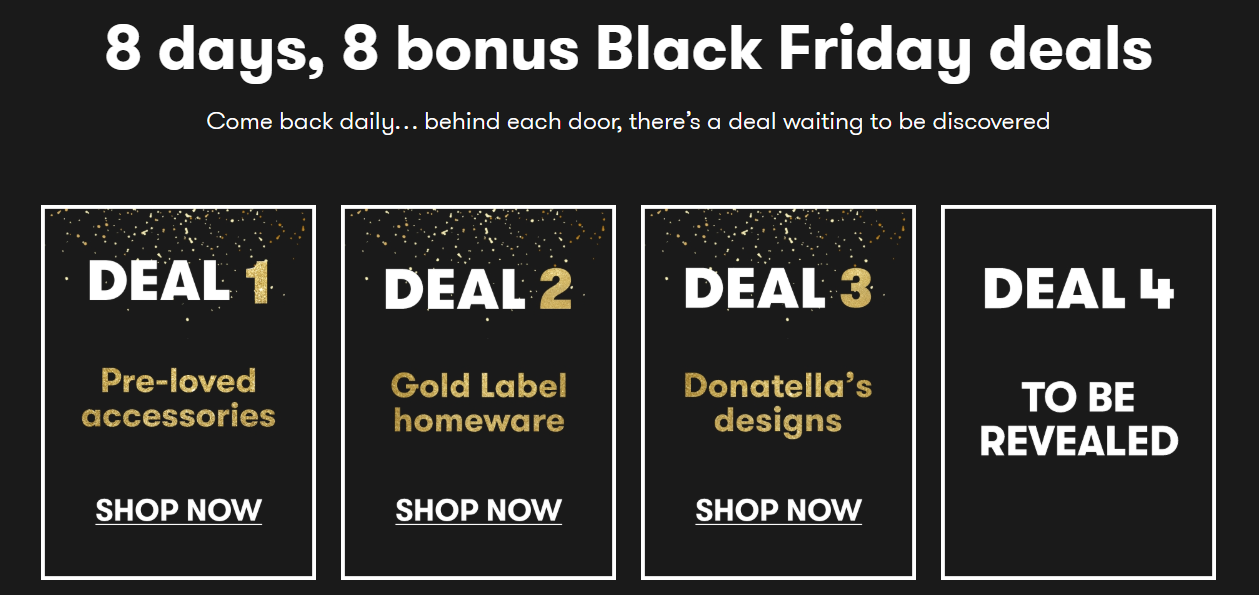Select the DEAL 1 heading
The height and width of the screenshot is (595, 1259).
178,281
